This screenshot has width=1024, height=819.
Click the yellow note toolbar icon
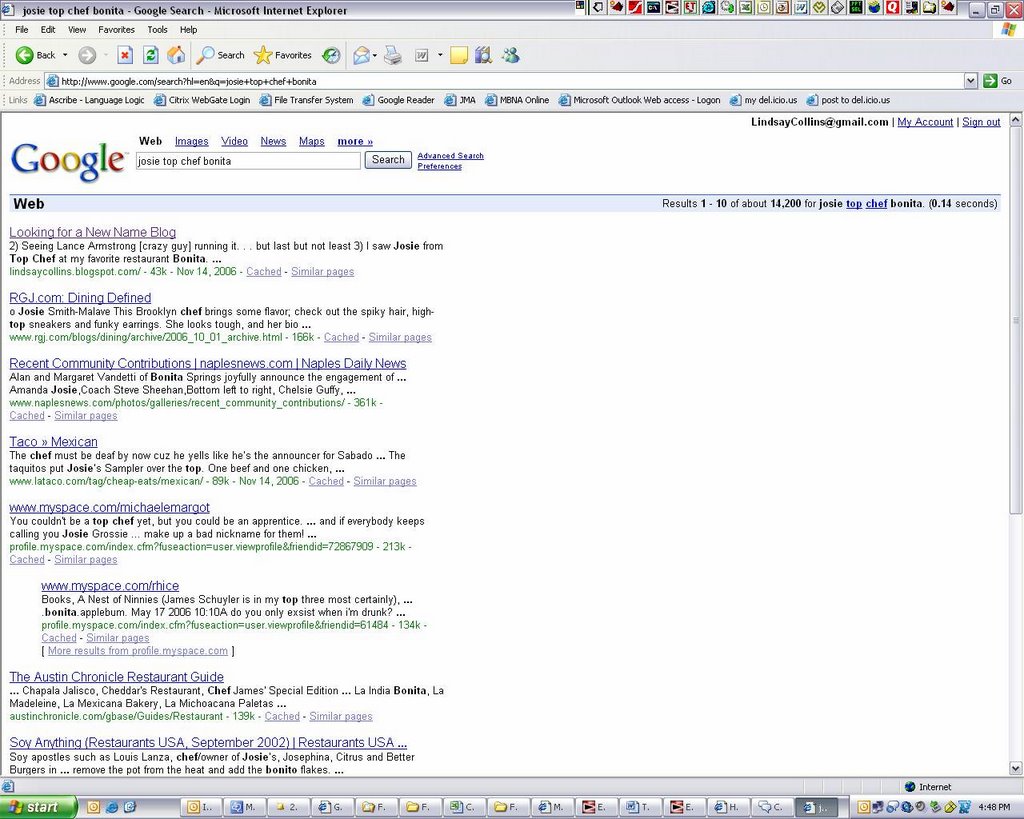pos(459,56)
